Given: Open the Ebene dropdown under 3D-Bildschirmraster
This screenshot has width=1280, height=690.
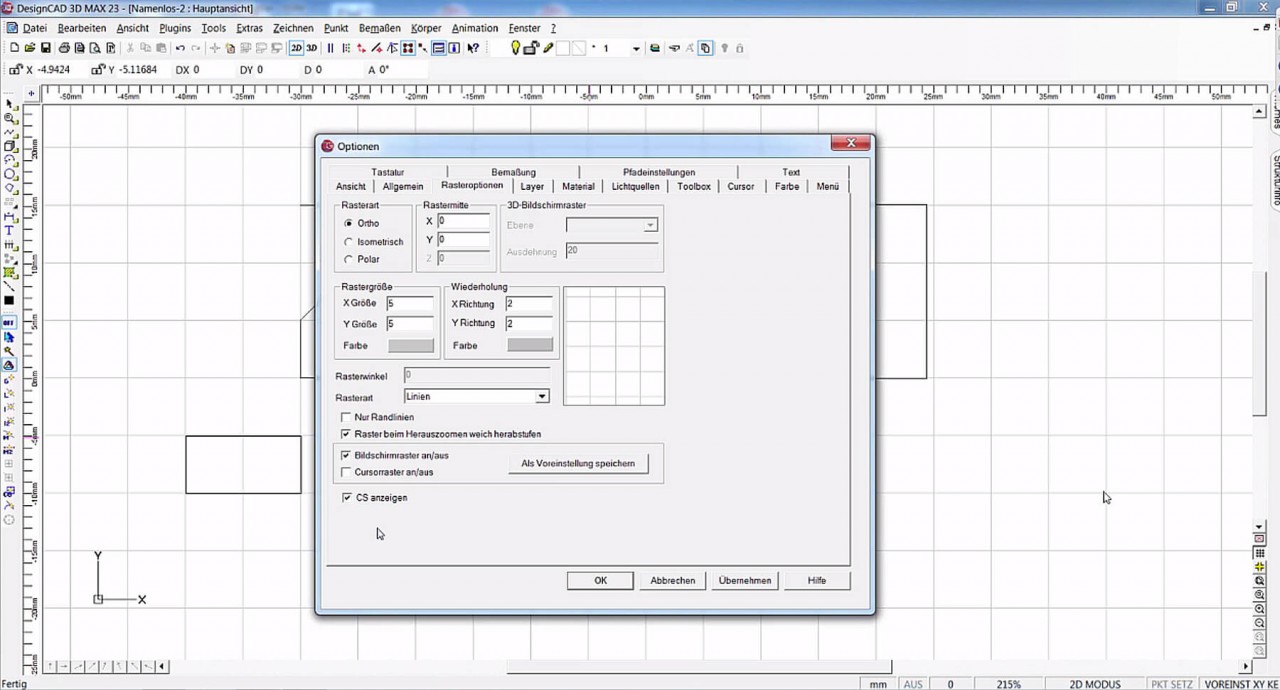Looking at the screenshot, I should [649, 224].
